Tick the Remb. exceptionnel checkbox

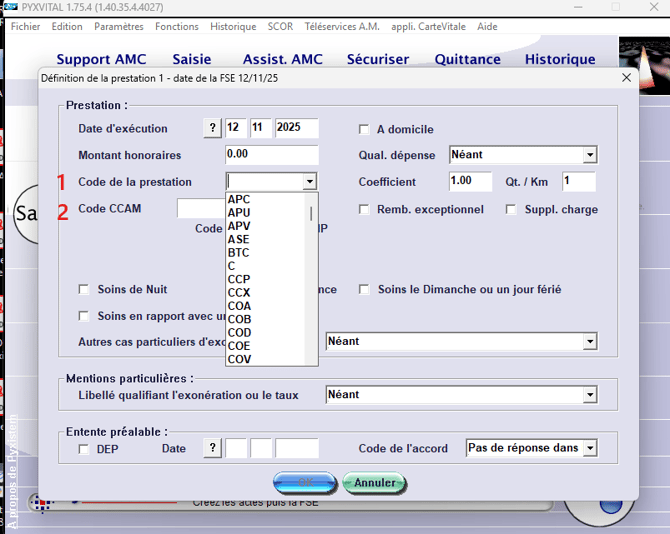tap(365, 210)
